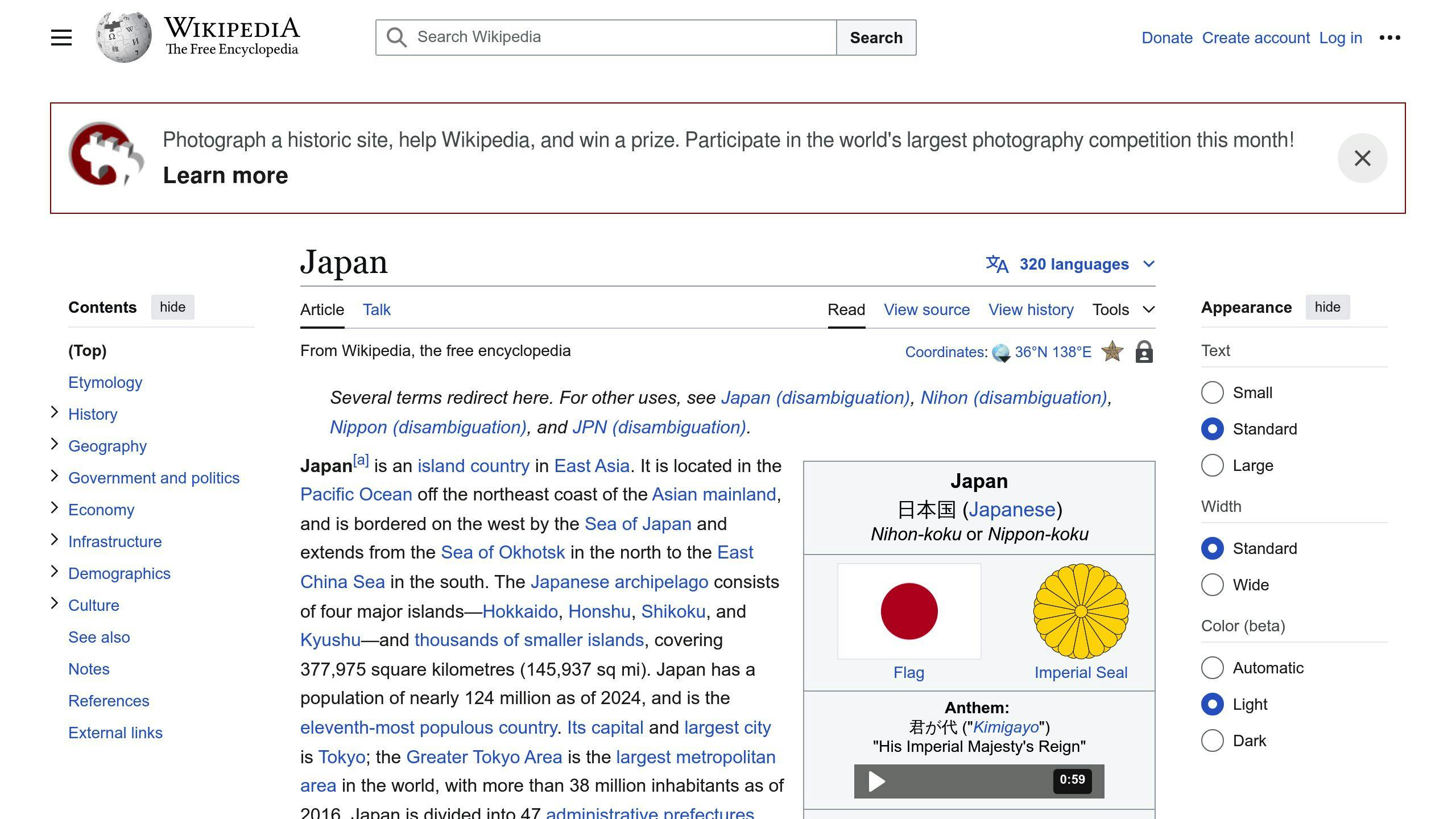This screenshot has height=819, width=1456.
Task: Select Small text size
Action: coord(1212,392)
